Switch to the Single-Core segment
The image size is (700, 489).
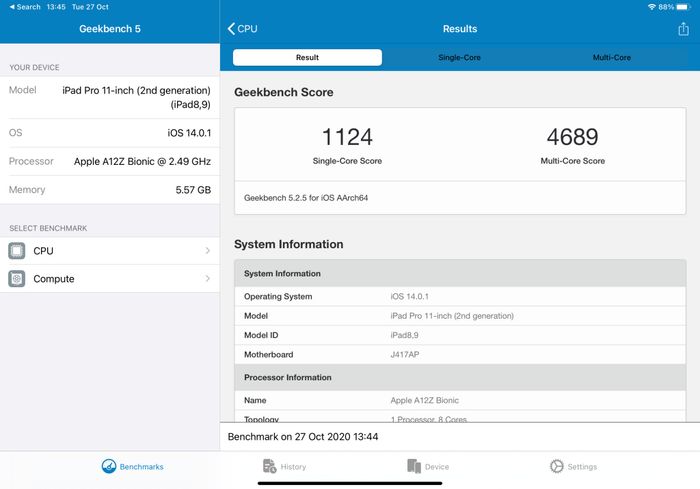(459, 57)
